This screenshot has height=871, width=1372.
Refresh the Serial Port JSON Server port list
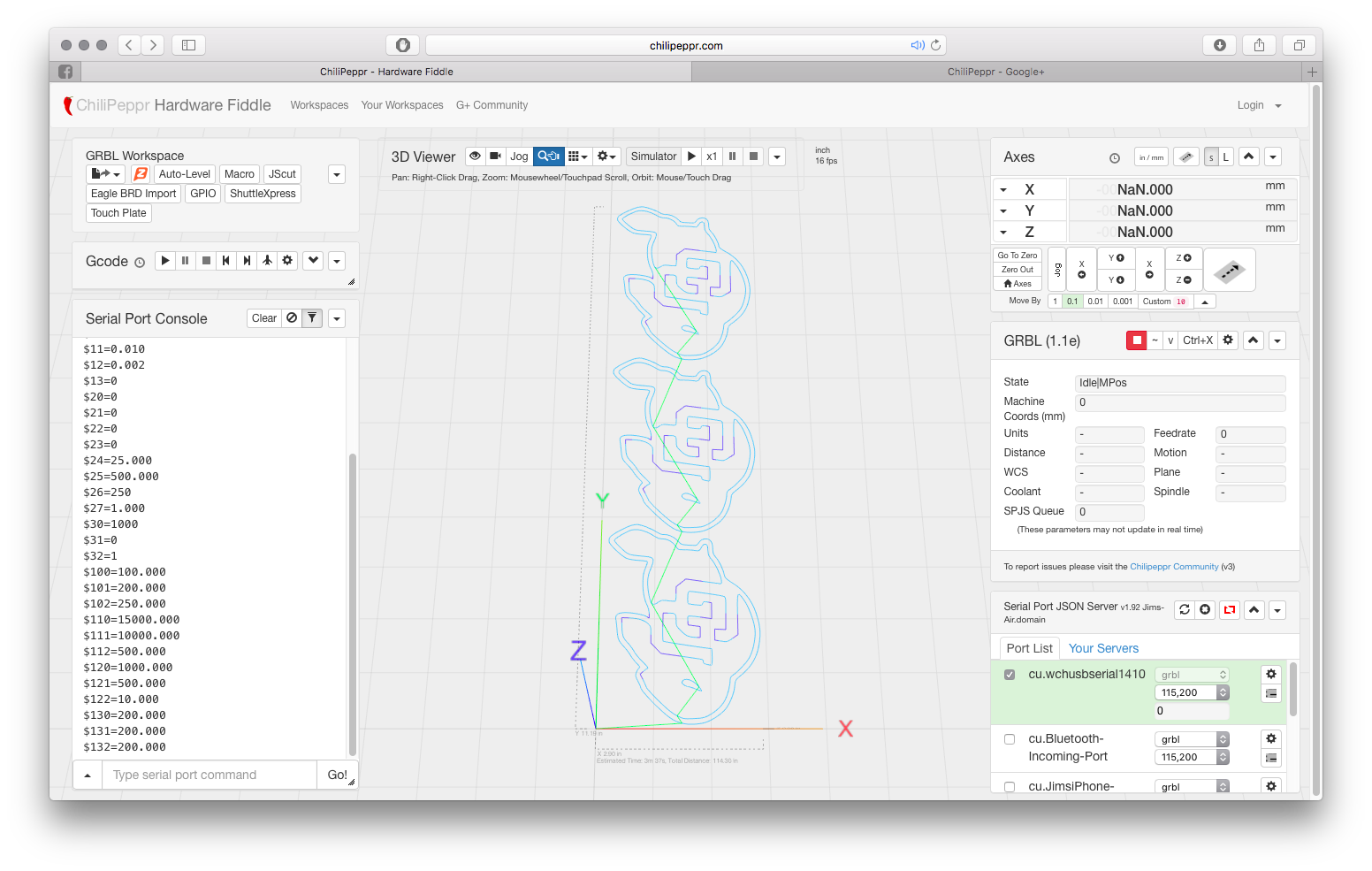(1185, 610)
